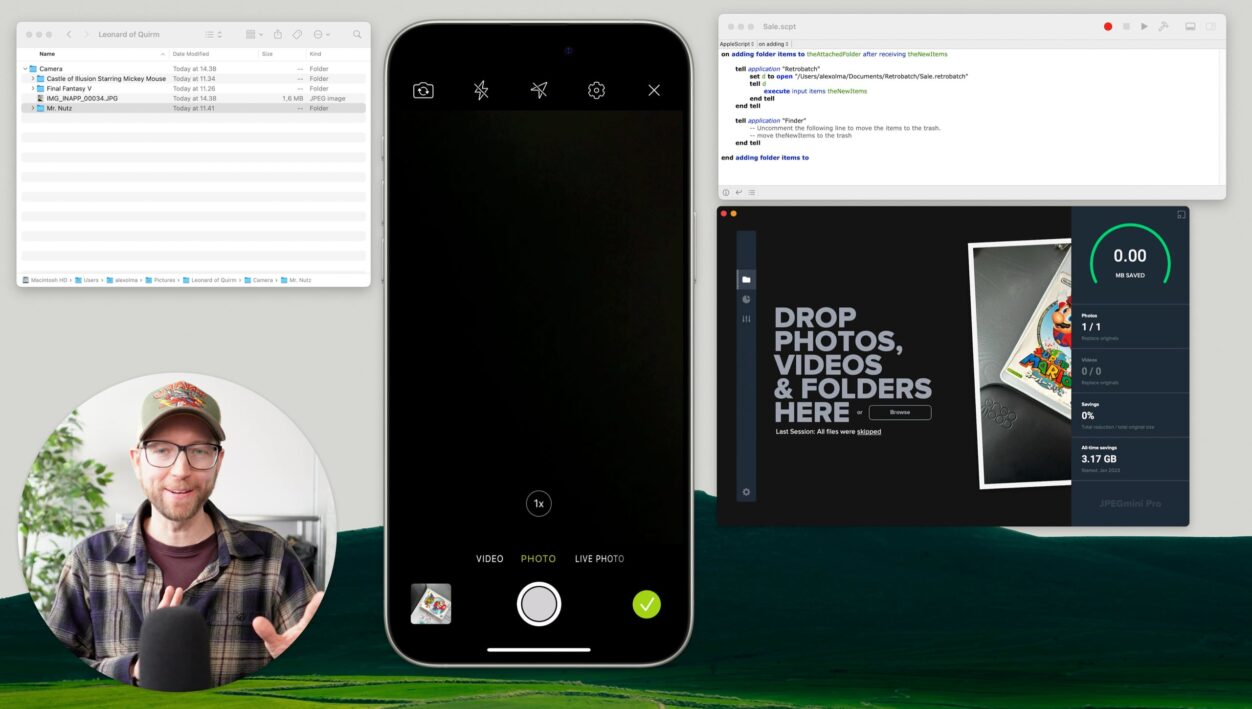Toggle the camera flash icon

click(481, 90)
